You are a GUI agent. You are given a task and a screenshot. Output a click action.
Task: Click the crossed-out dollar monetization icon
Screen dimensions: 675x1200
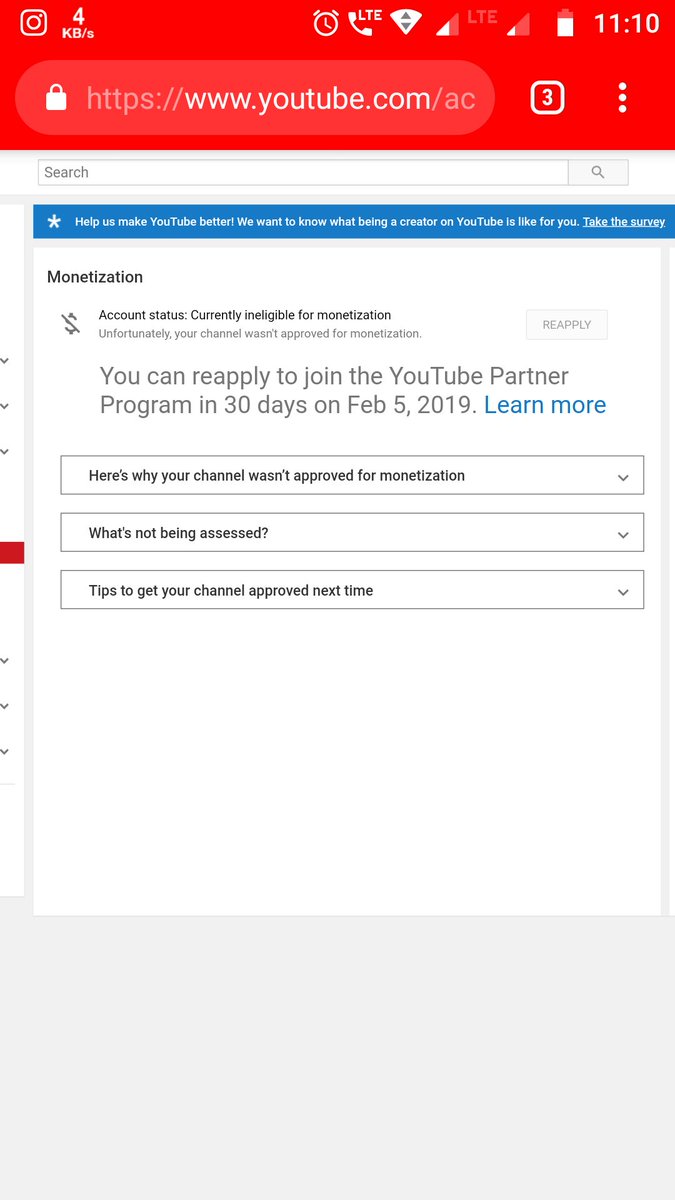(x=71, y=323)
